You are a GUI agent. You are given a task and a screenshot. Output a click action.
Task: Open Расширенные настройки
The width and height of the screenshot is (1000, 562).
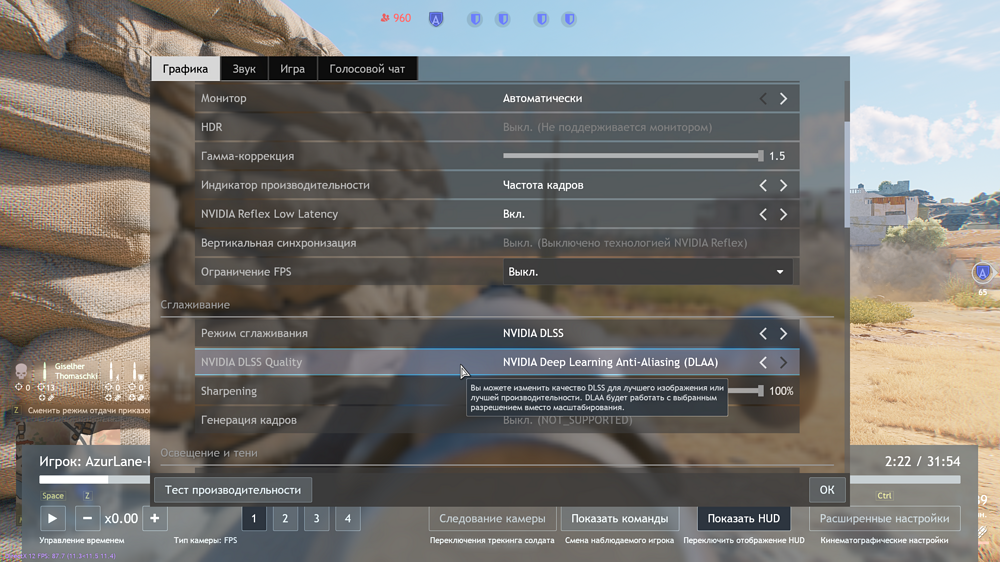pos(885,519)
